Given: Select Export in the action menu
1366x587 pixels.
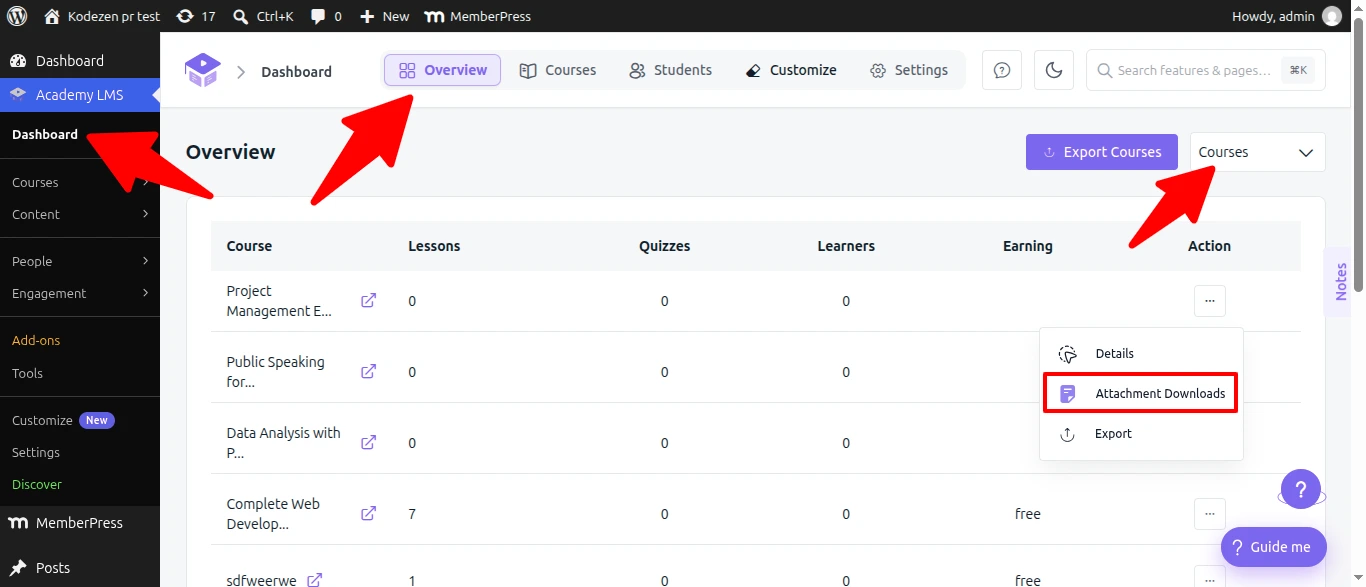Looking at the screenshot, I should pos(1141,434).
